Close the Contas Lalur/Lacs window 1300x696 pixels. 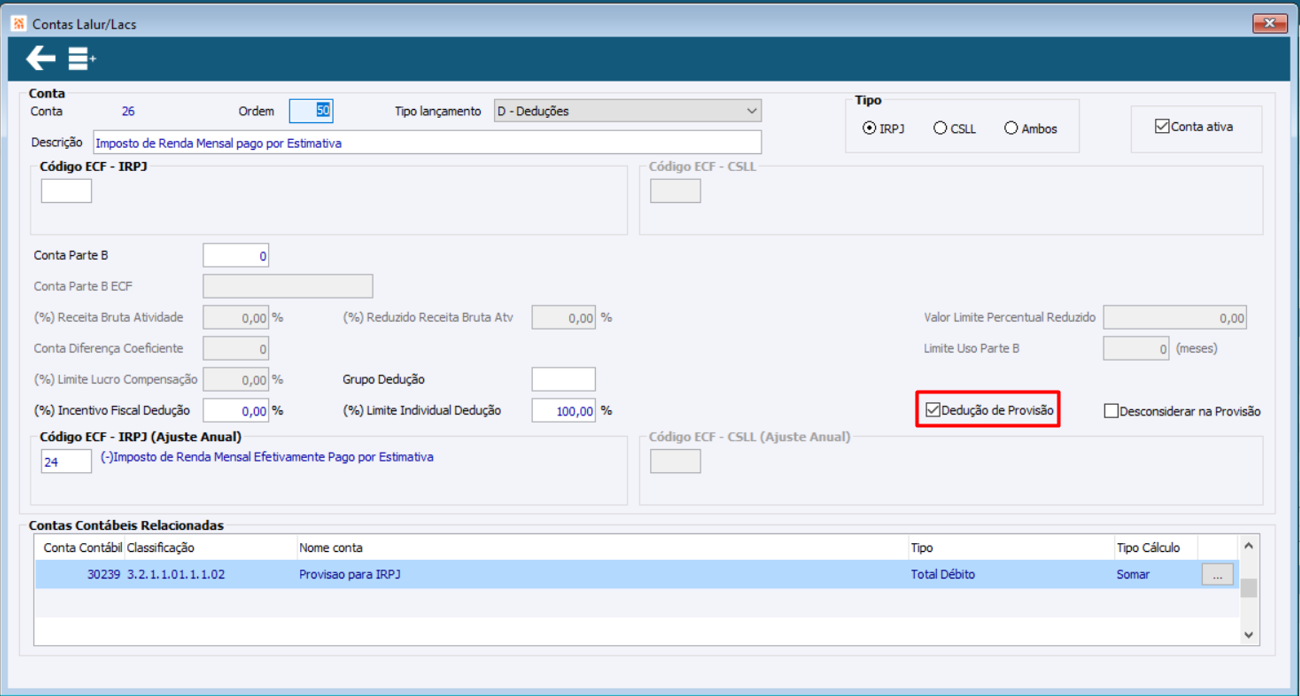pyautogui.click(x=1270, y=23)
